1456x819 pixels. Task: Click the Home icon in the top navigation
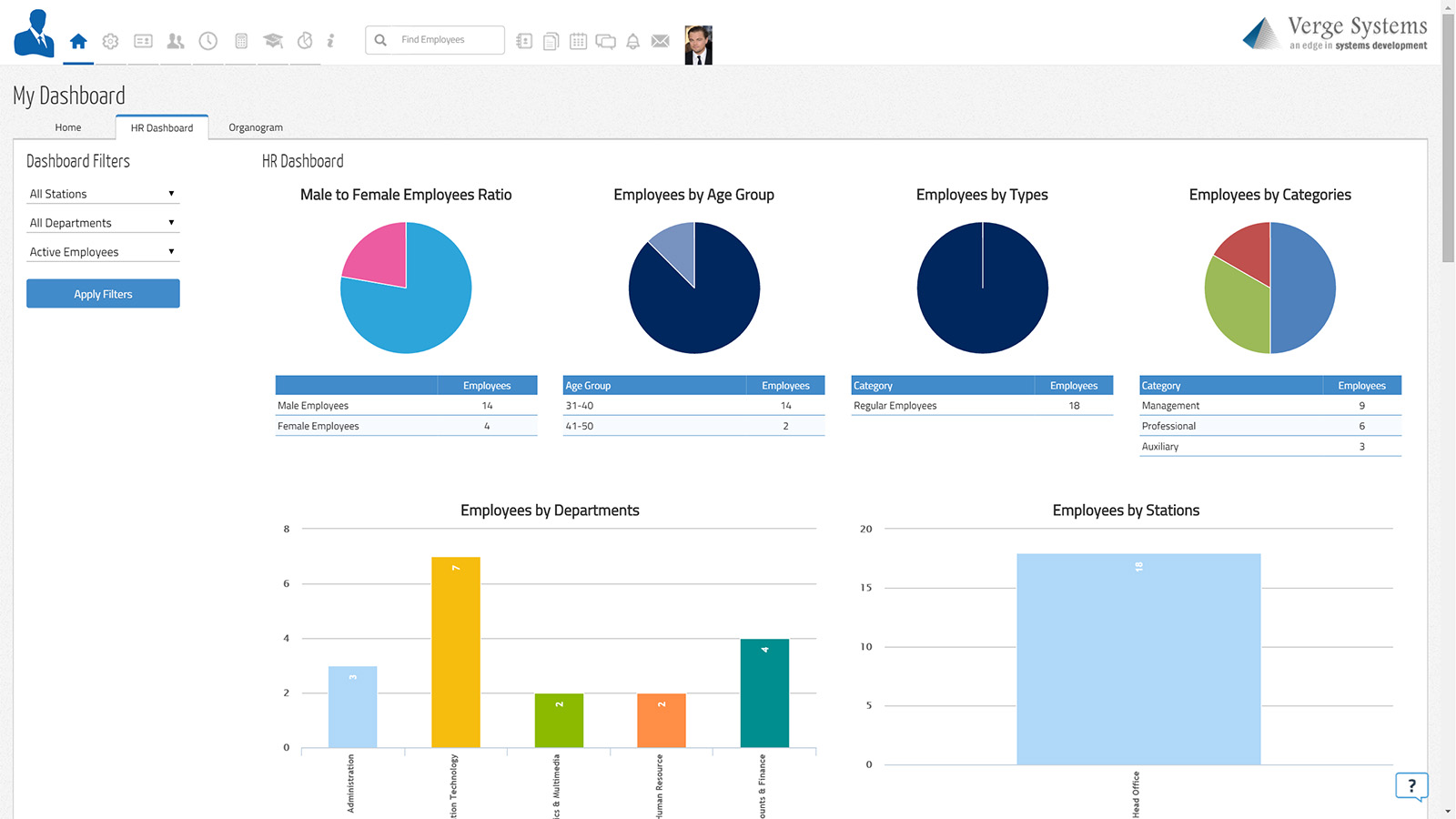(x=78, y=41)
